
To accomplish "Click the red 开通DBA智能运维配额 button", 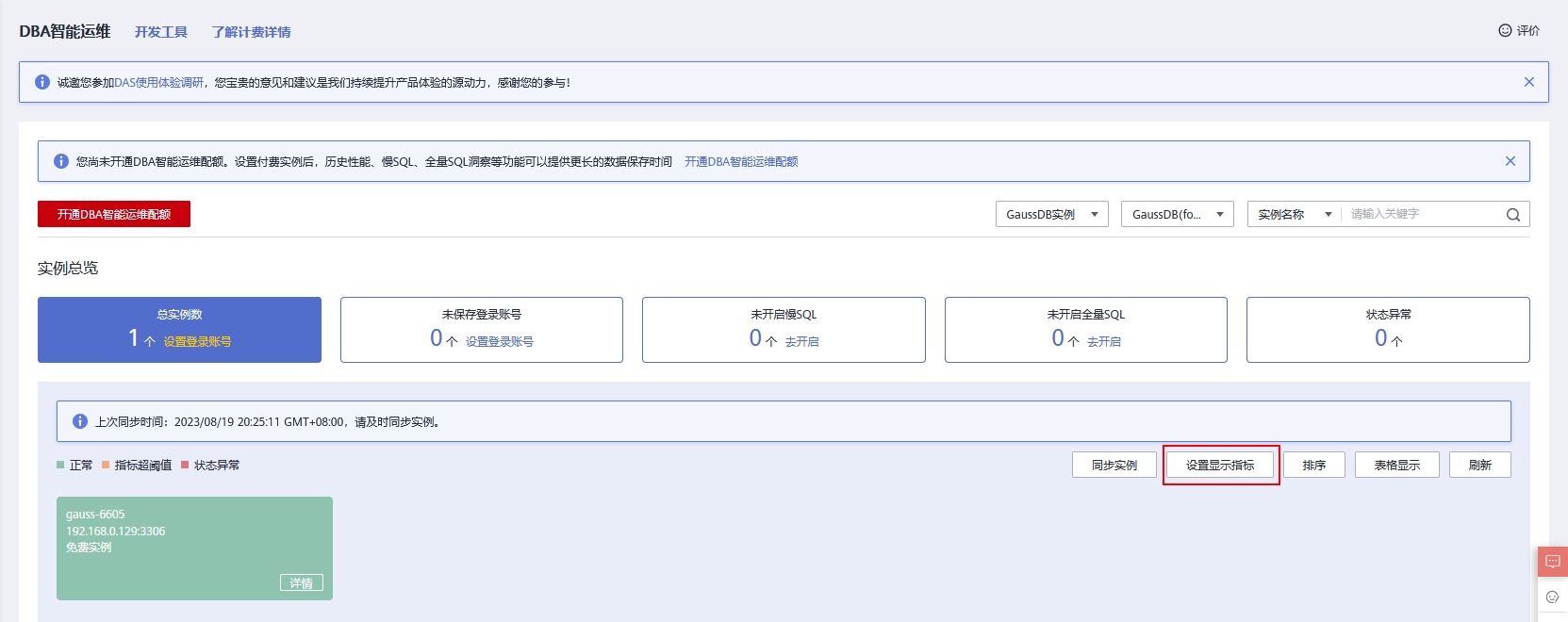I will coord(114,214).
